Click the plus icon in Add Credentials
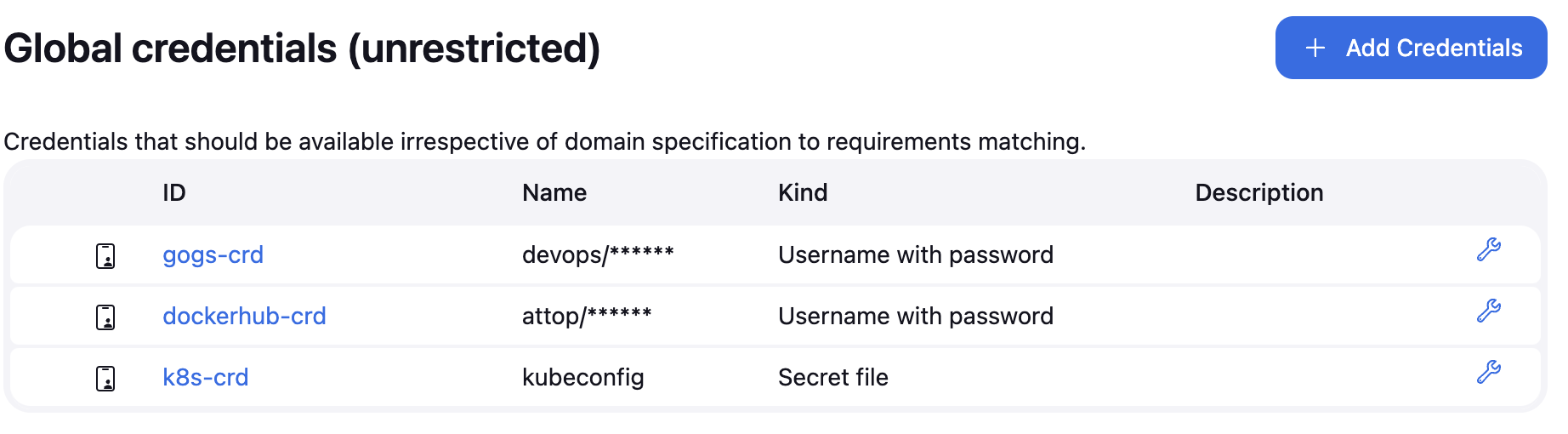1568x434 pixels. 1315,48
